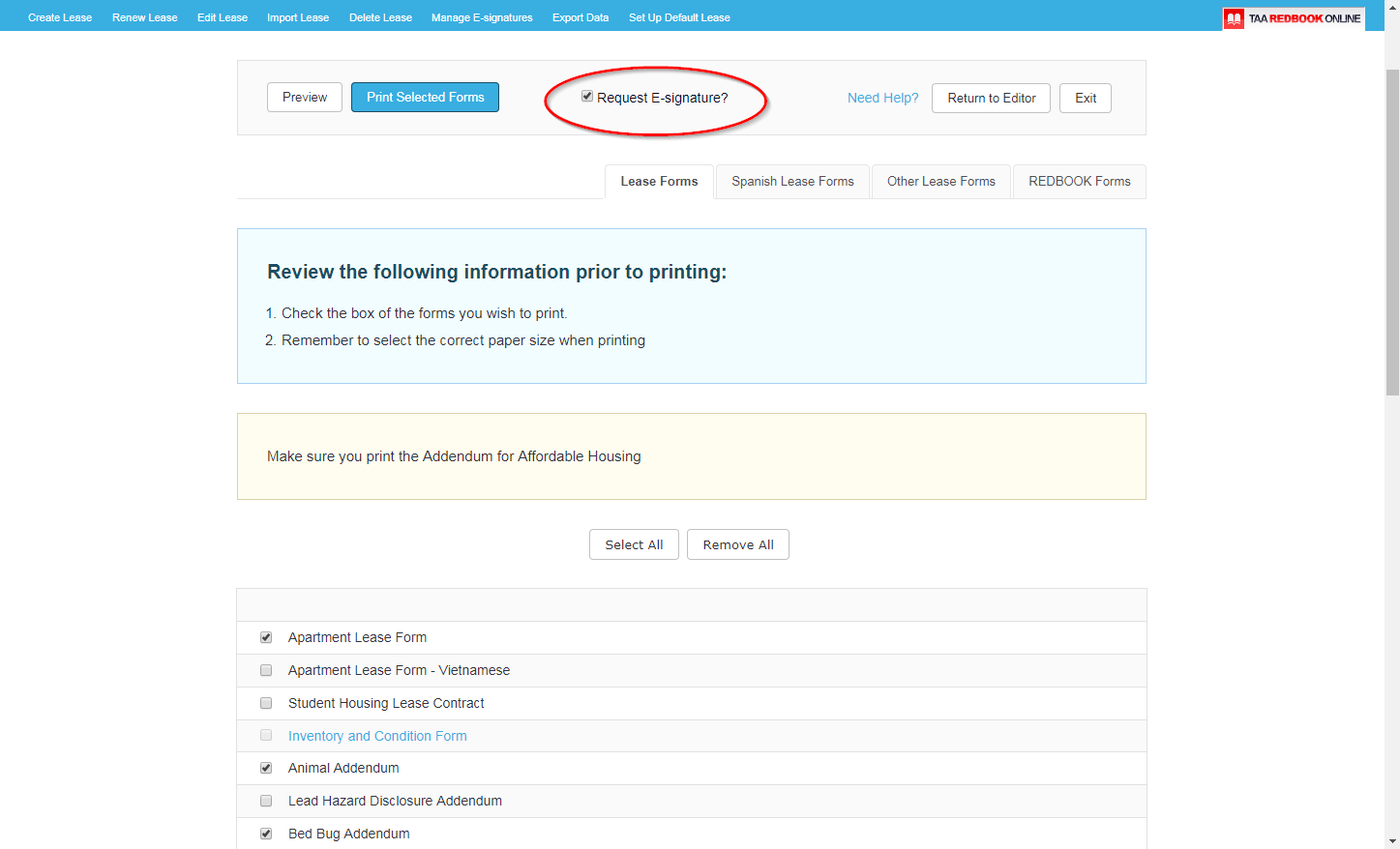Screen dimensions: 1400x849
Task: Open the Spanish Lease Forms tab
Action: click(x=791, y=182)
